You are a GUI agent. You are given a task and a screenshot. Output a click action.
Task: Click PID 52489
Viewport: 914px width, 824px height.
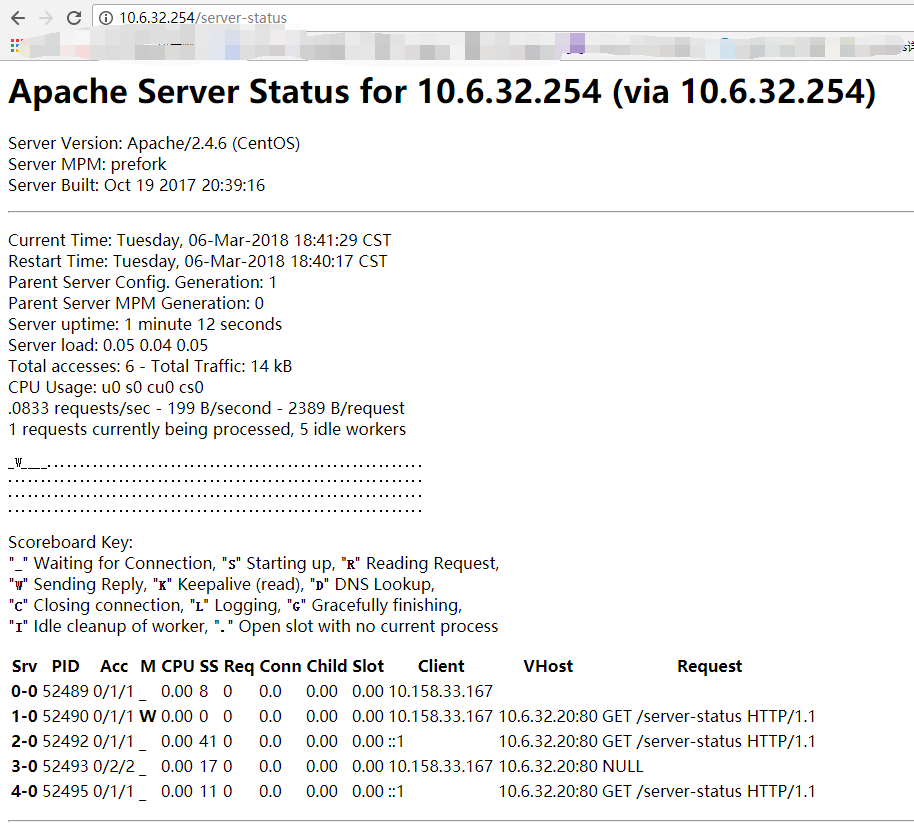click(65, 691)
